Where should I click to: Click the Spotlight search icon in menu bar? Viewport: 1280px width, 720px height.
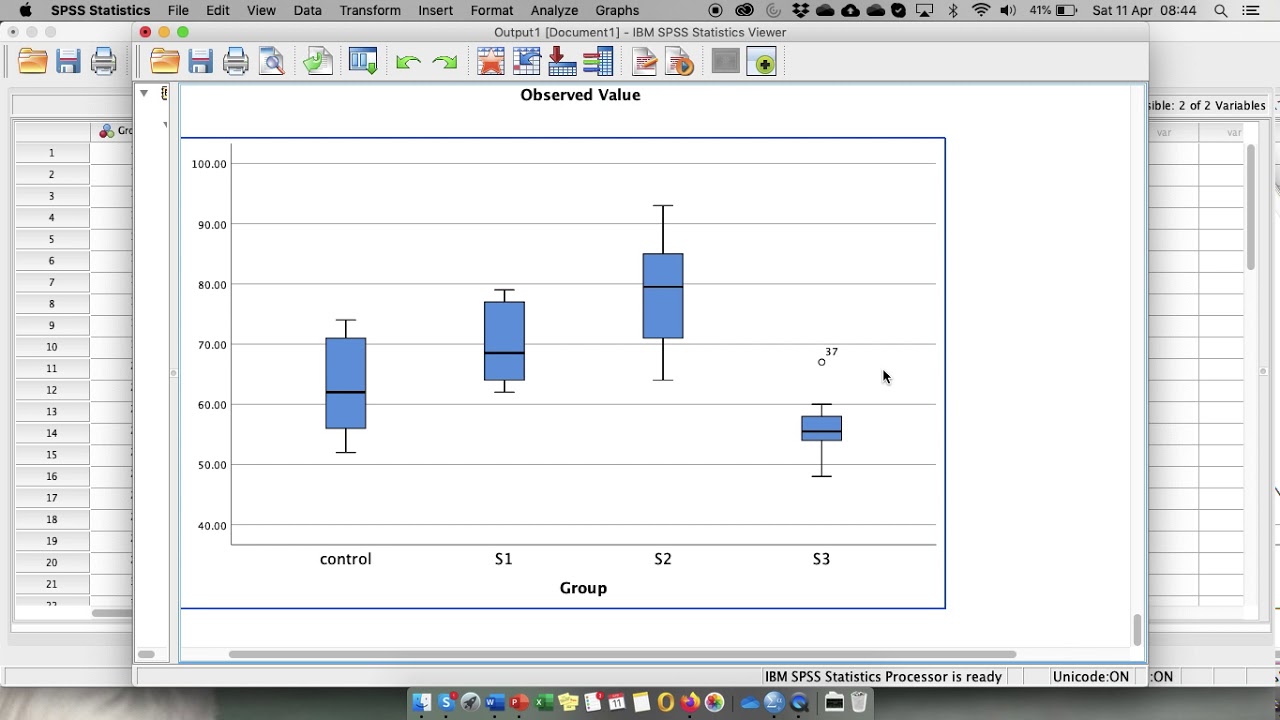pyautogui.click(x=1221, y=10)
